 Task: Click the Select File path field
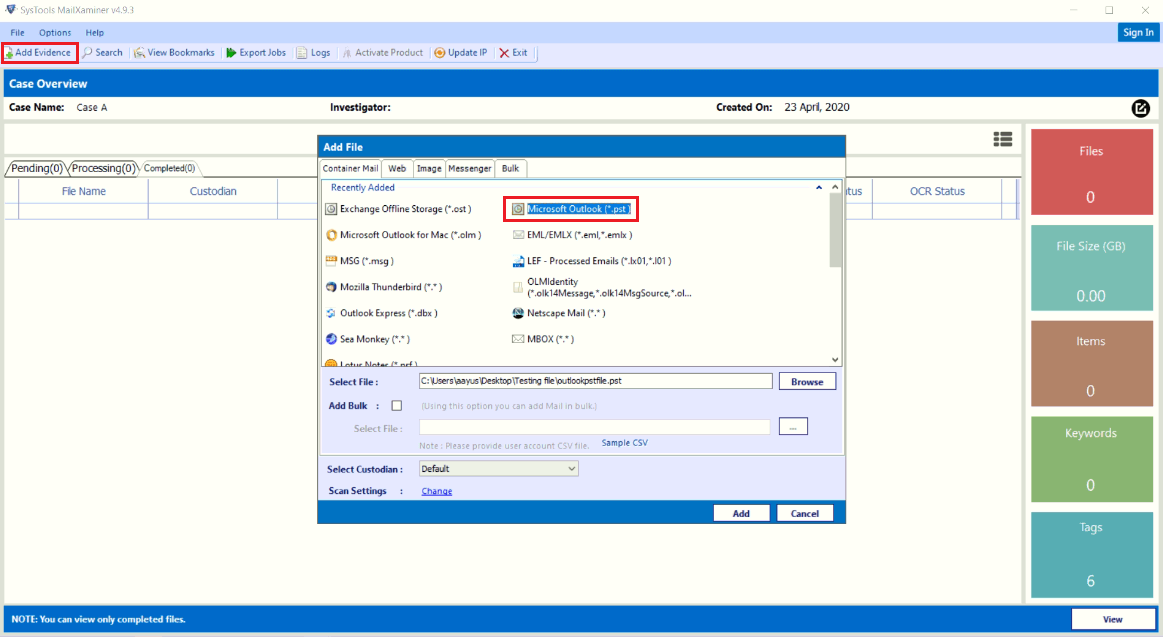596,381
